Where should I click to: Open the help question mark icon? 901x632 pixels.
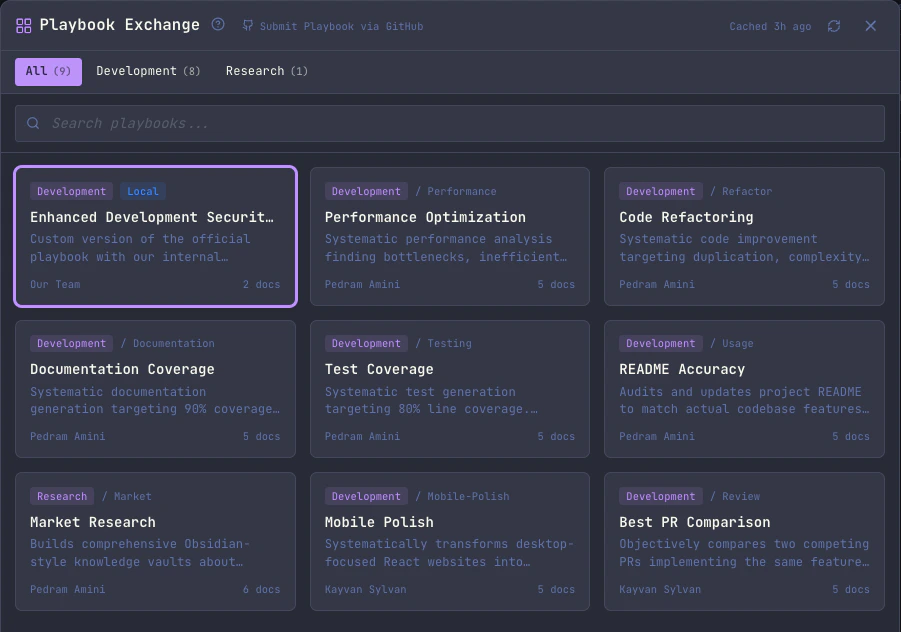click(218, 25)
